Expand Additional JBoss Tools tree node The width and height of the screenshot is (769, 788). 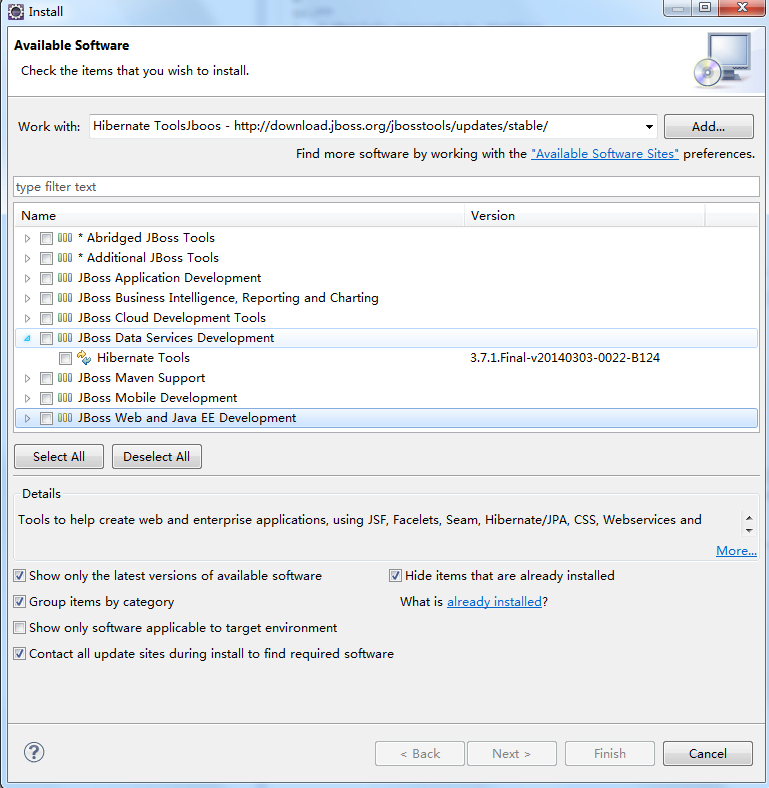pyautogui.click(x=28, y=258)
